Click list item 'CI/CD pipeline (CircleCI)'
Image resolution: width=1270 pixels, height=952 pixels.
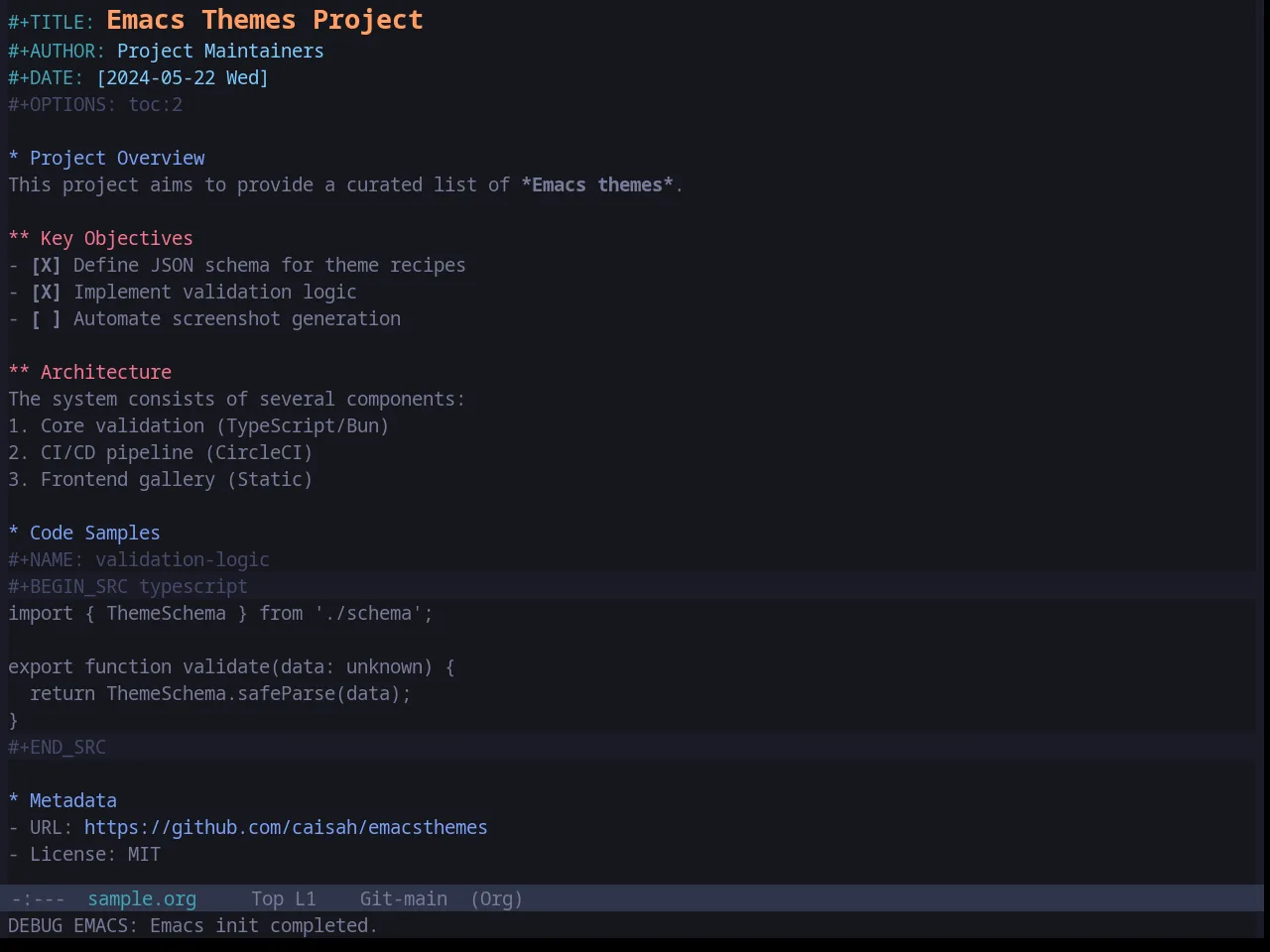coord(177,452)
